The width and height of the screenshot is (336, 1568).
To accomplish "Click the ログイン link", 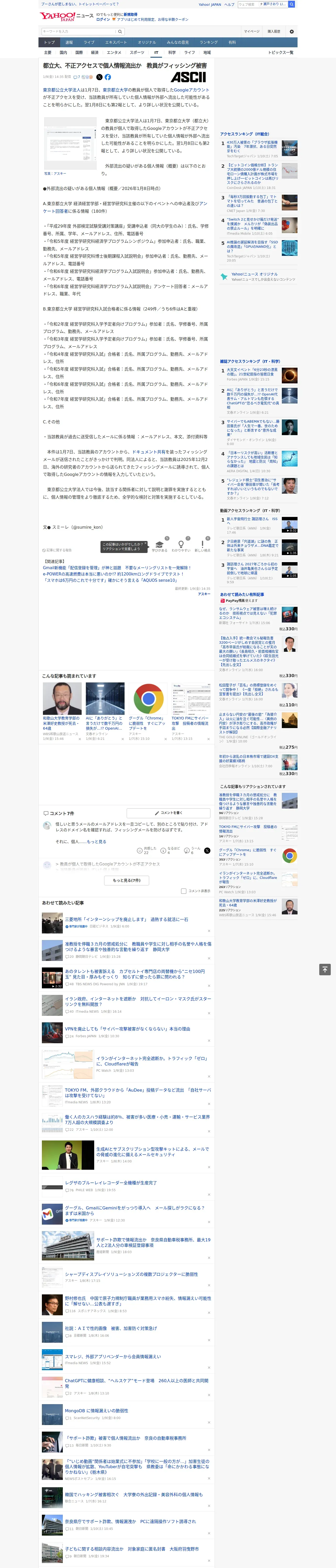I will tap(103, 20).
